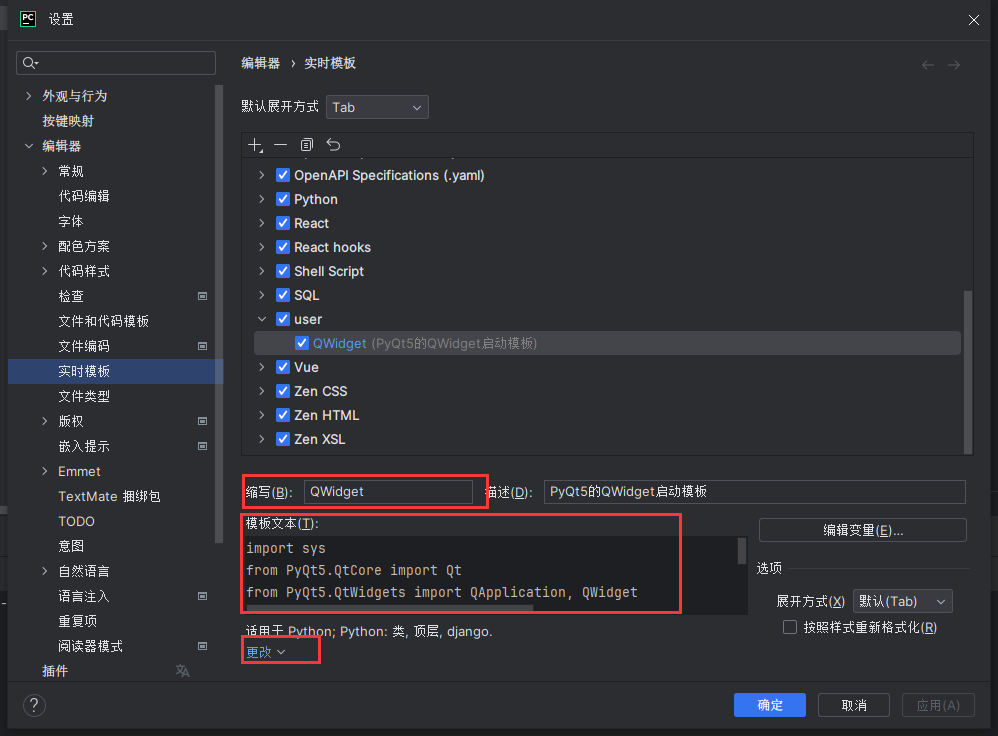Disable the Shell Script template group
The height and width of the screenshot is (736, 998).
[283, 271]
